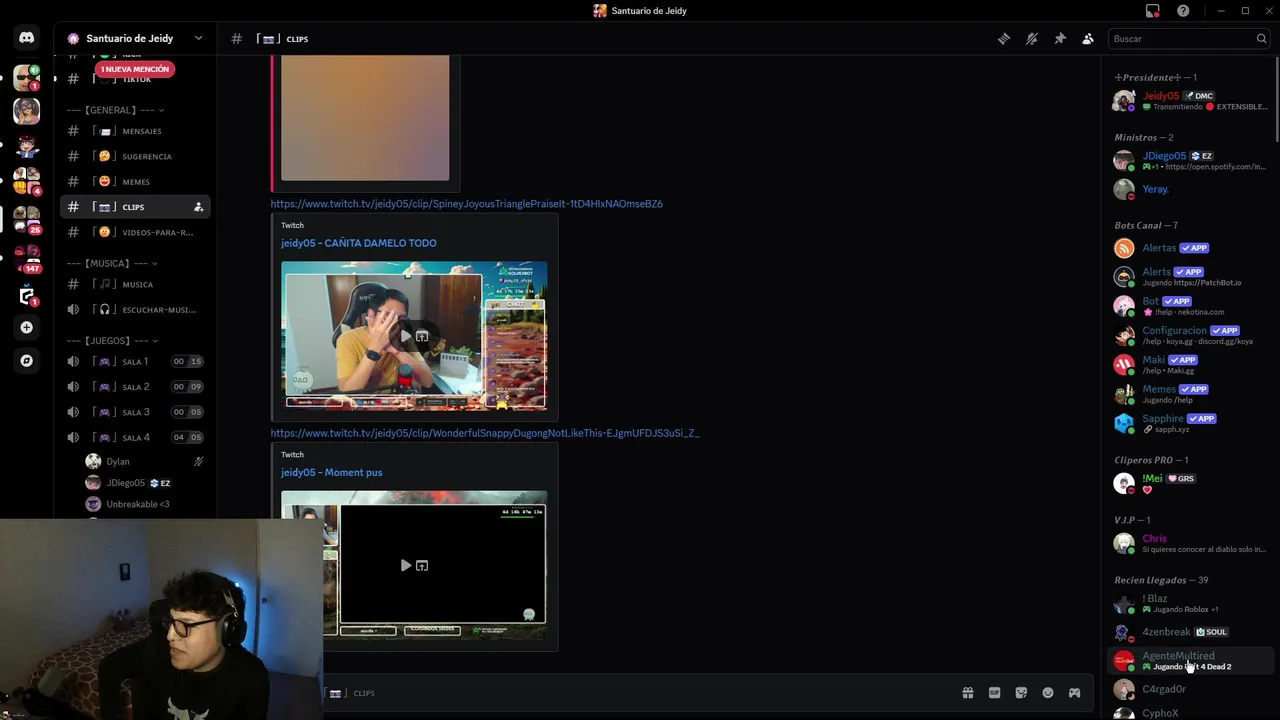
Task: Select Unbreakable <3 in SALA 4
Action: click(145, 504)
